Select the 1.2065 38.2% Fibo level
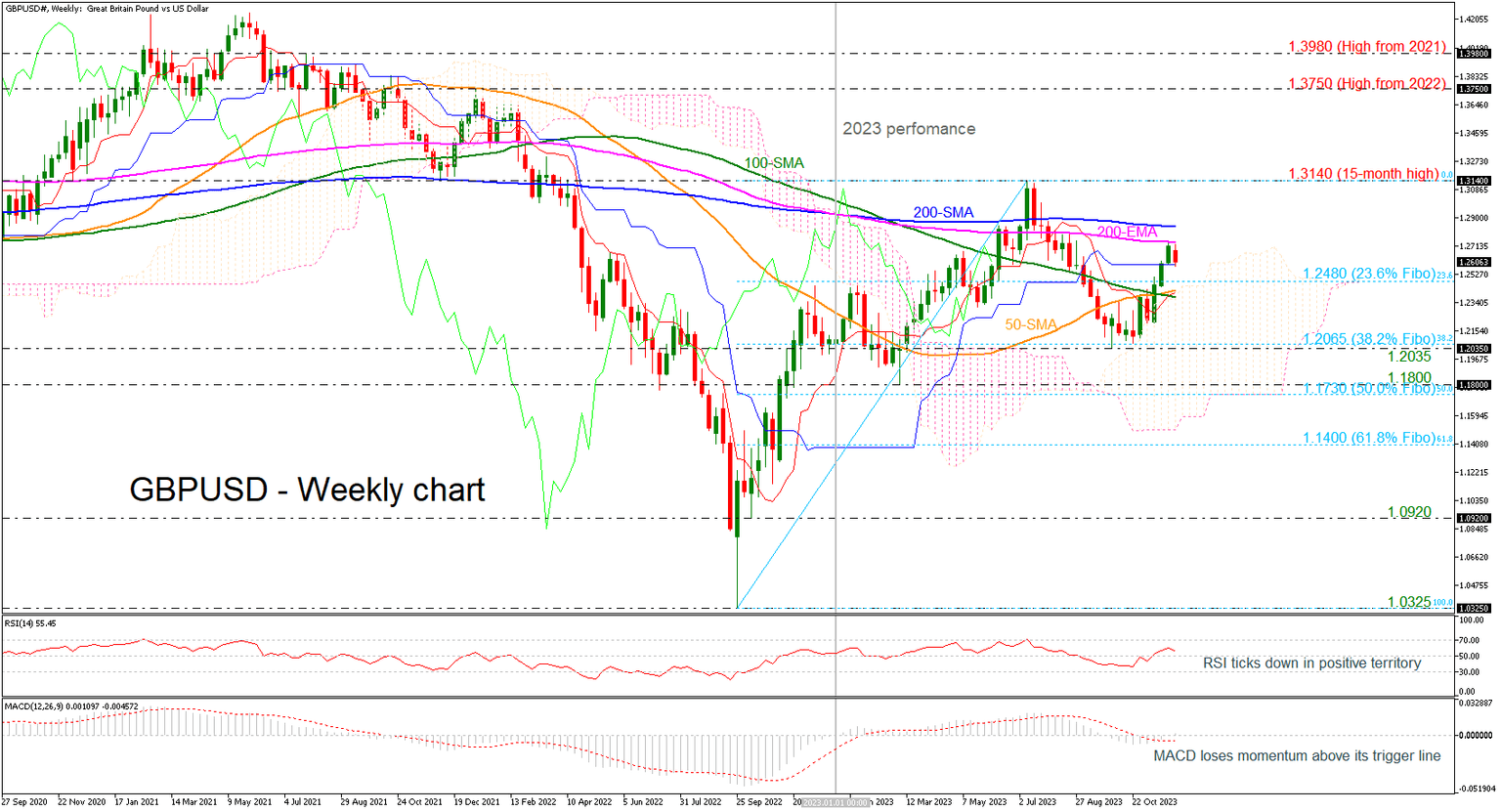 pos(1367,339)
